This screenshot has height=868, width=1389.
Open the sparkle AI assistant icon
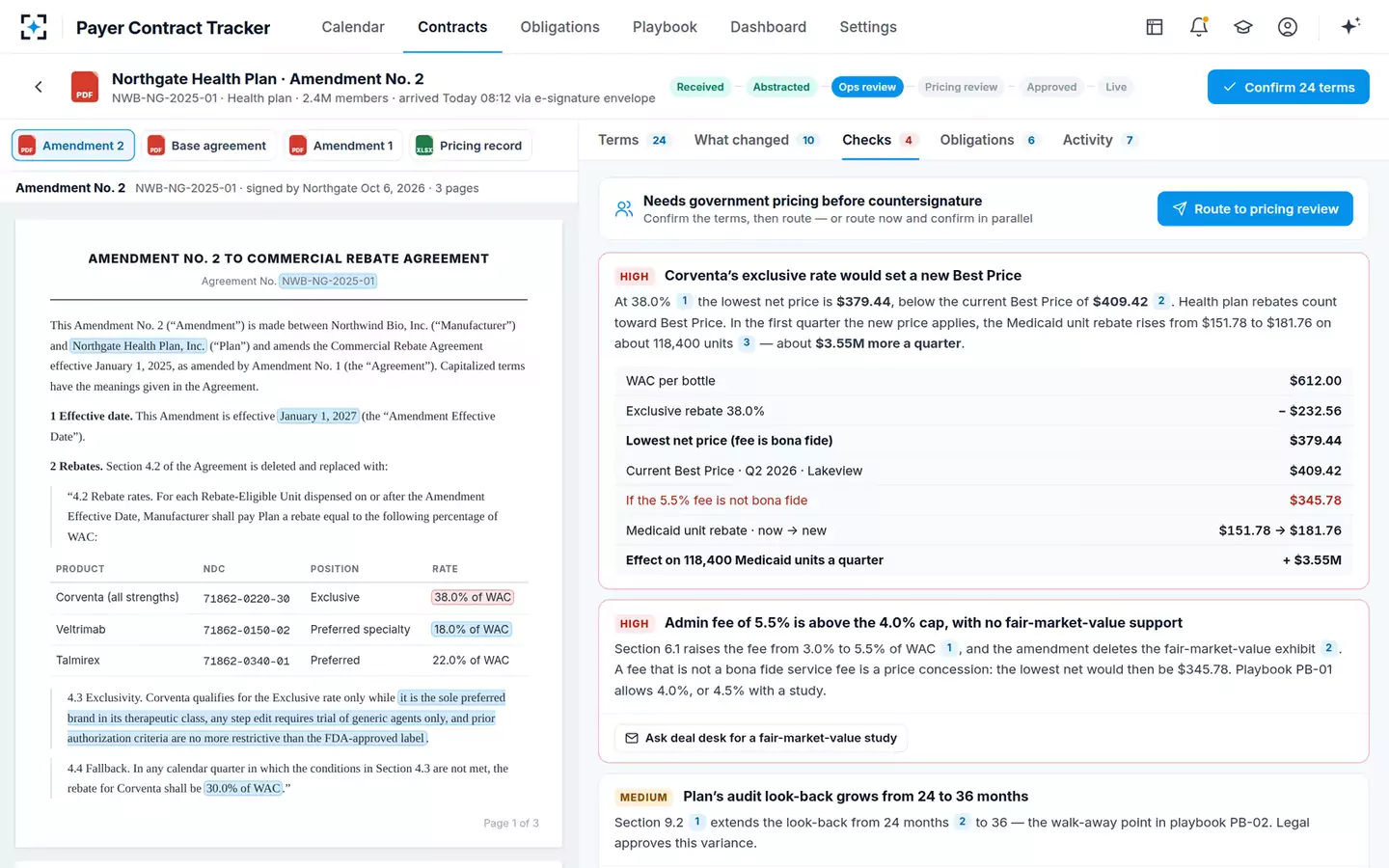[1350, 26]
